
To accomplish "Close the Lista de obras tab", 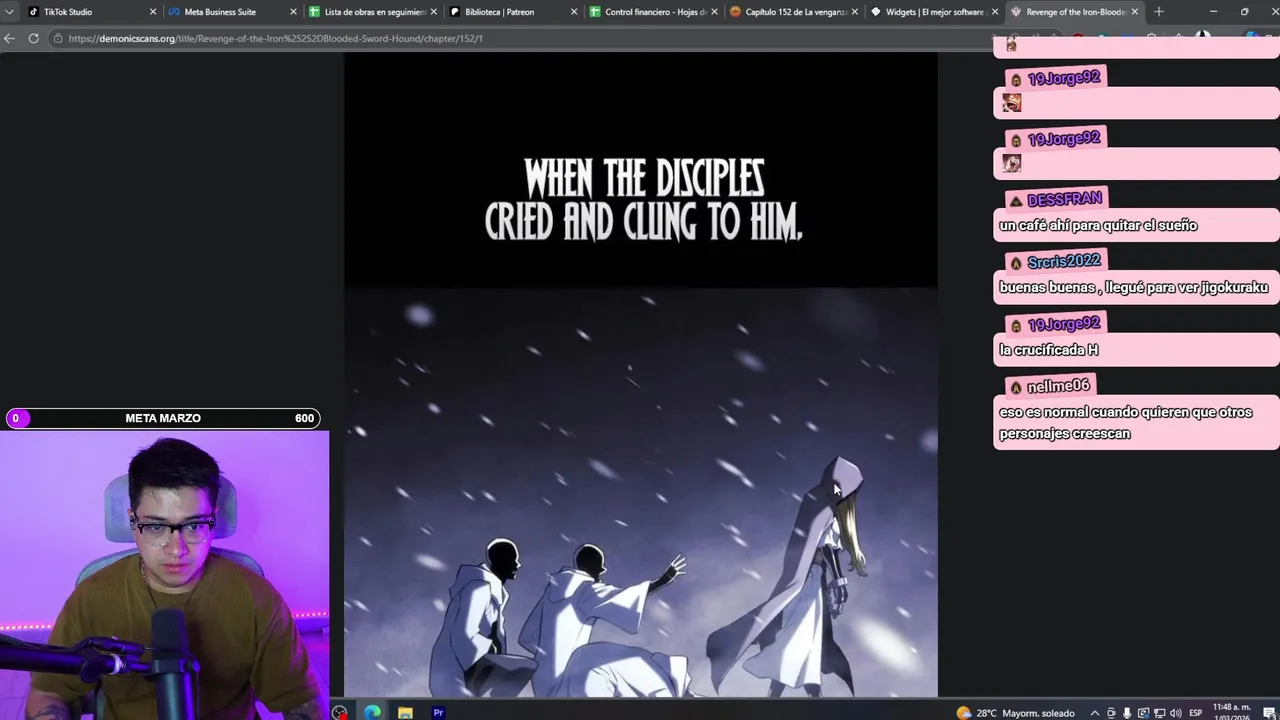I will [433, 12].
